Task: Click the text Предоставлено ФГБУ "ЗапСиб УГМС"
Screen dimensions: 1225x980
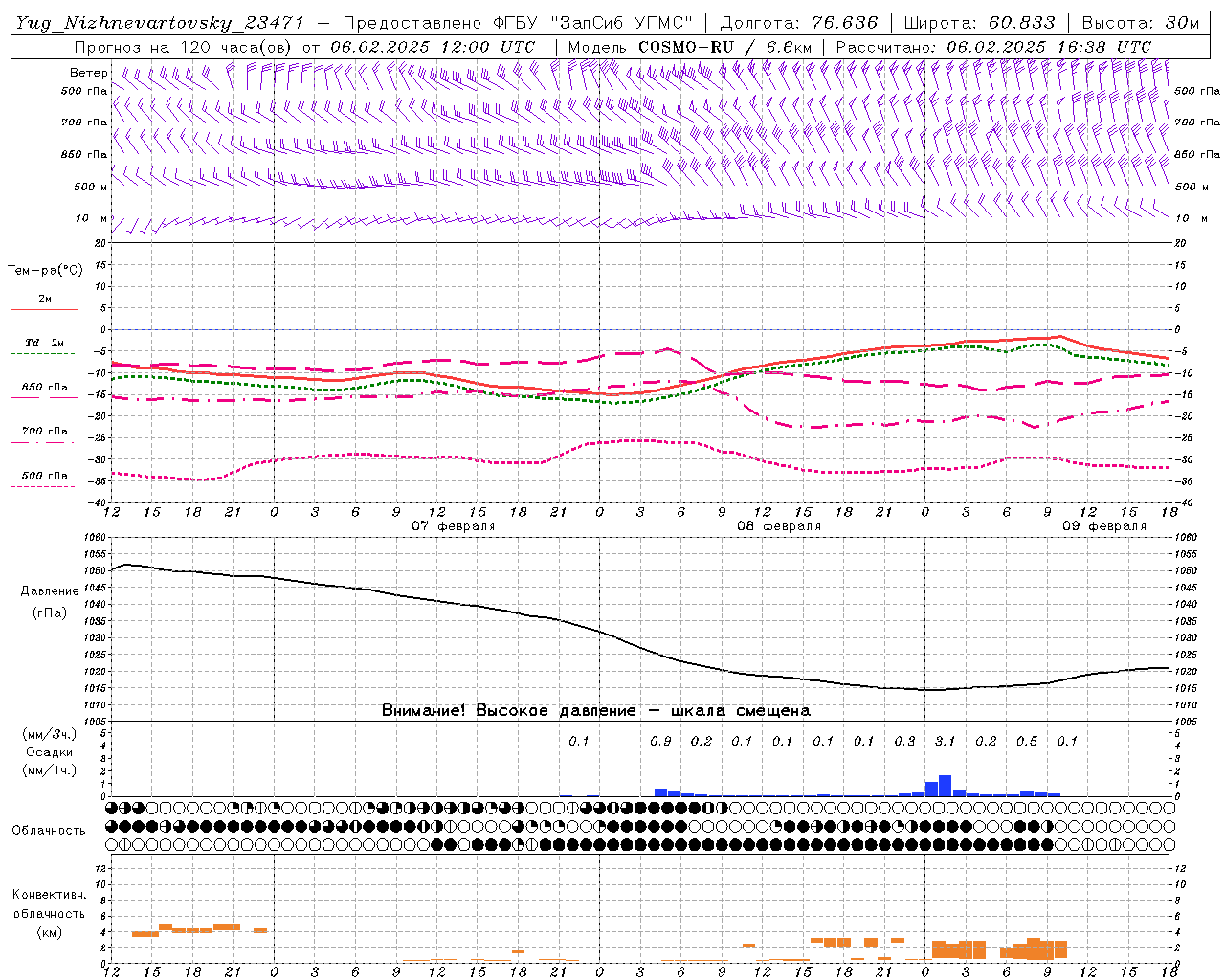Action: click(518, 23)
